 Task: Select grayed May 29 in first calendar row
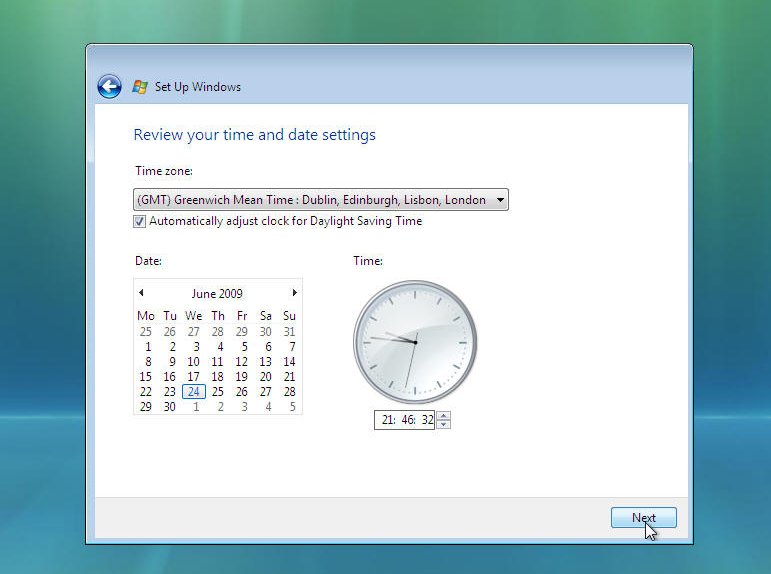coord(241,332)
